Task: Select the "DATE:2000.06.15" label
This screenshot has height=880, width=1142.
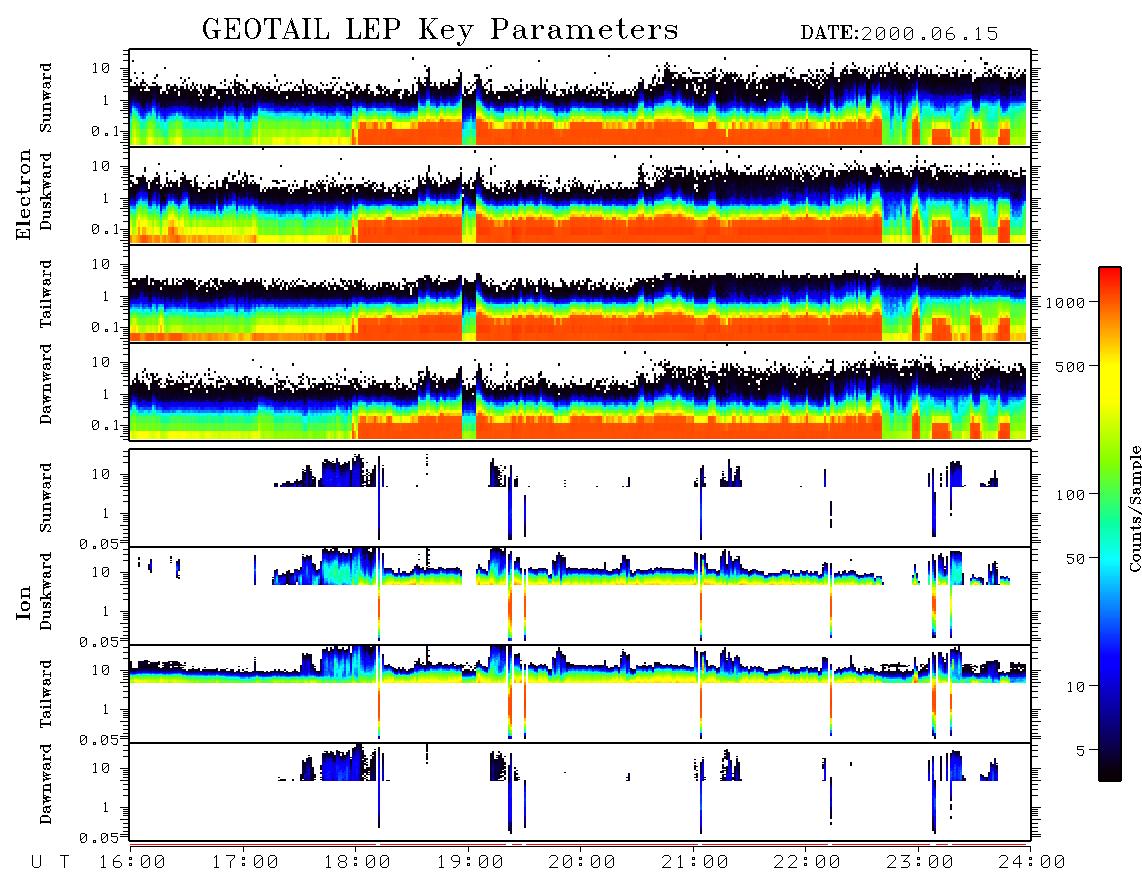Action: pos(899,34)
